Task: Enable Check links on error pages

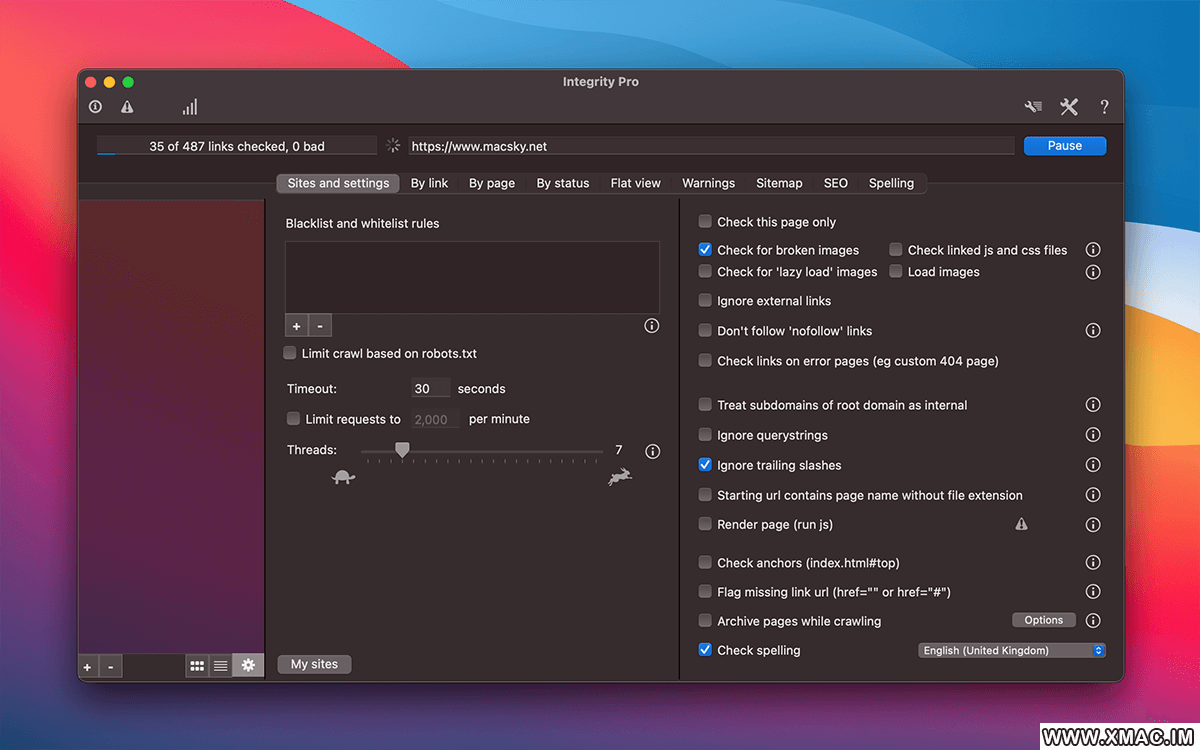Action: (x=706, y=361)
